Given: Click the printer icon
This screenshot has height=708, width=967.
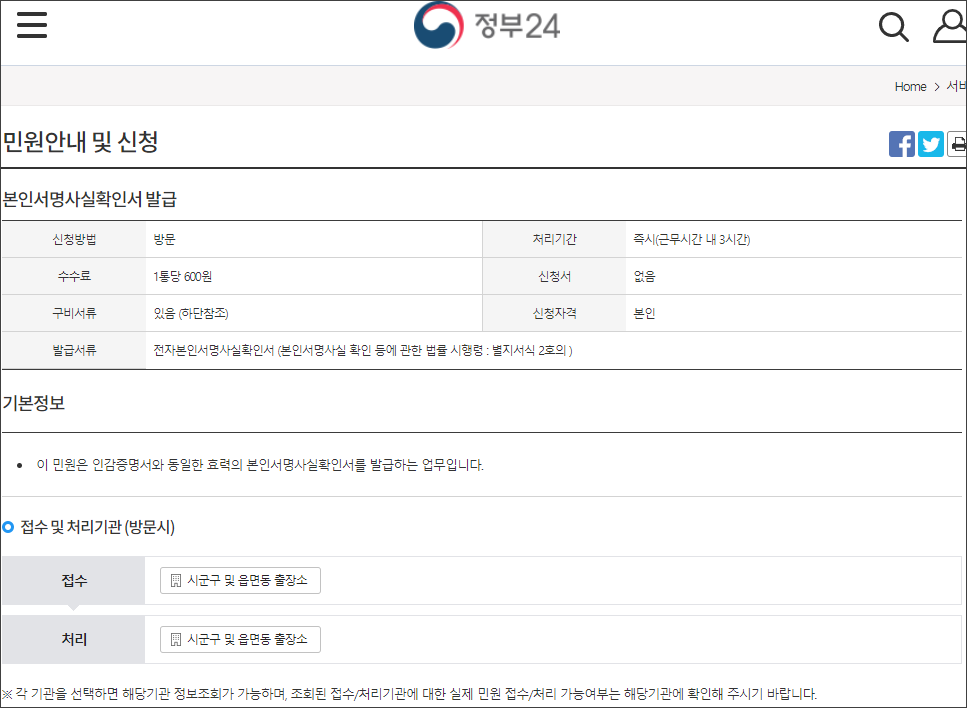Looking at the screenshot, I should [x=957, y=144].
